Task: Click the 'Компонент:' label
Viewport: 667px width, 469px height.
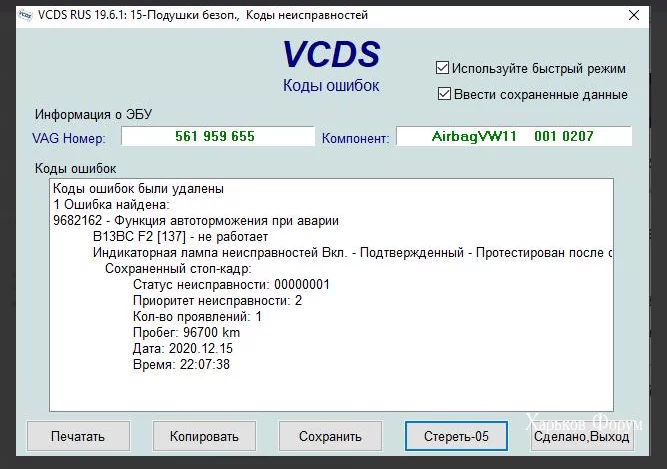Action: [355, 138]
